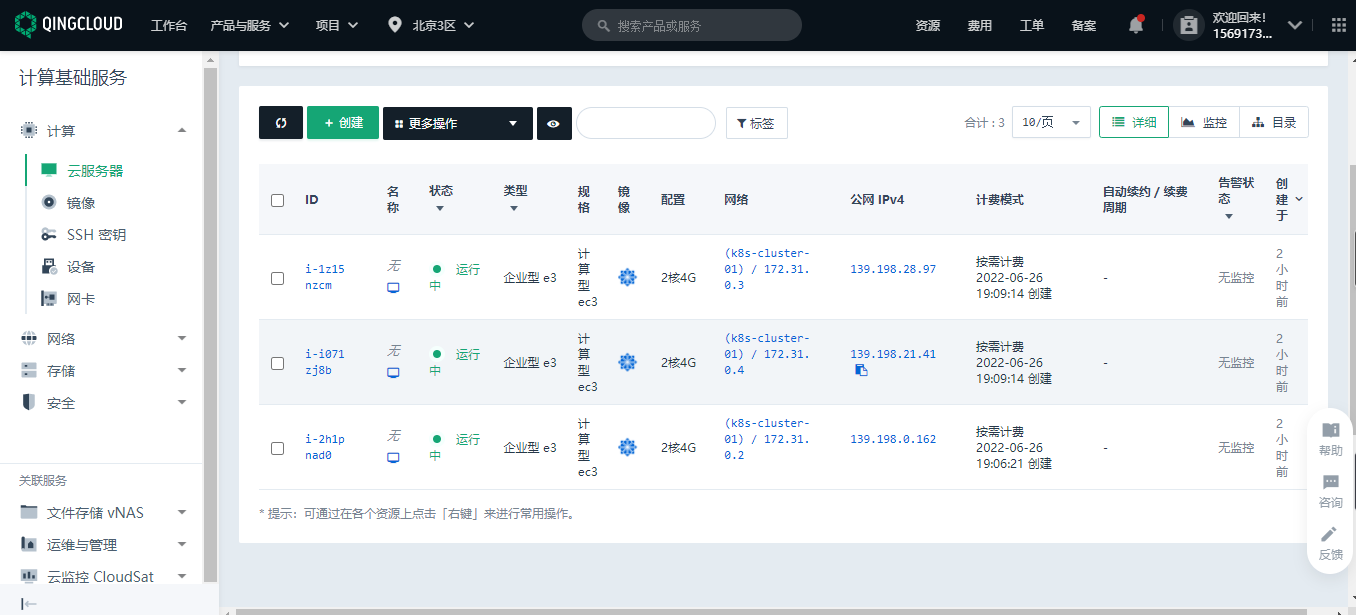1356x615 pixels.
Task: Open the 10/页 page size dropdown
Action: 1051,121
